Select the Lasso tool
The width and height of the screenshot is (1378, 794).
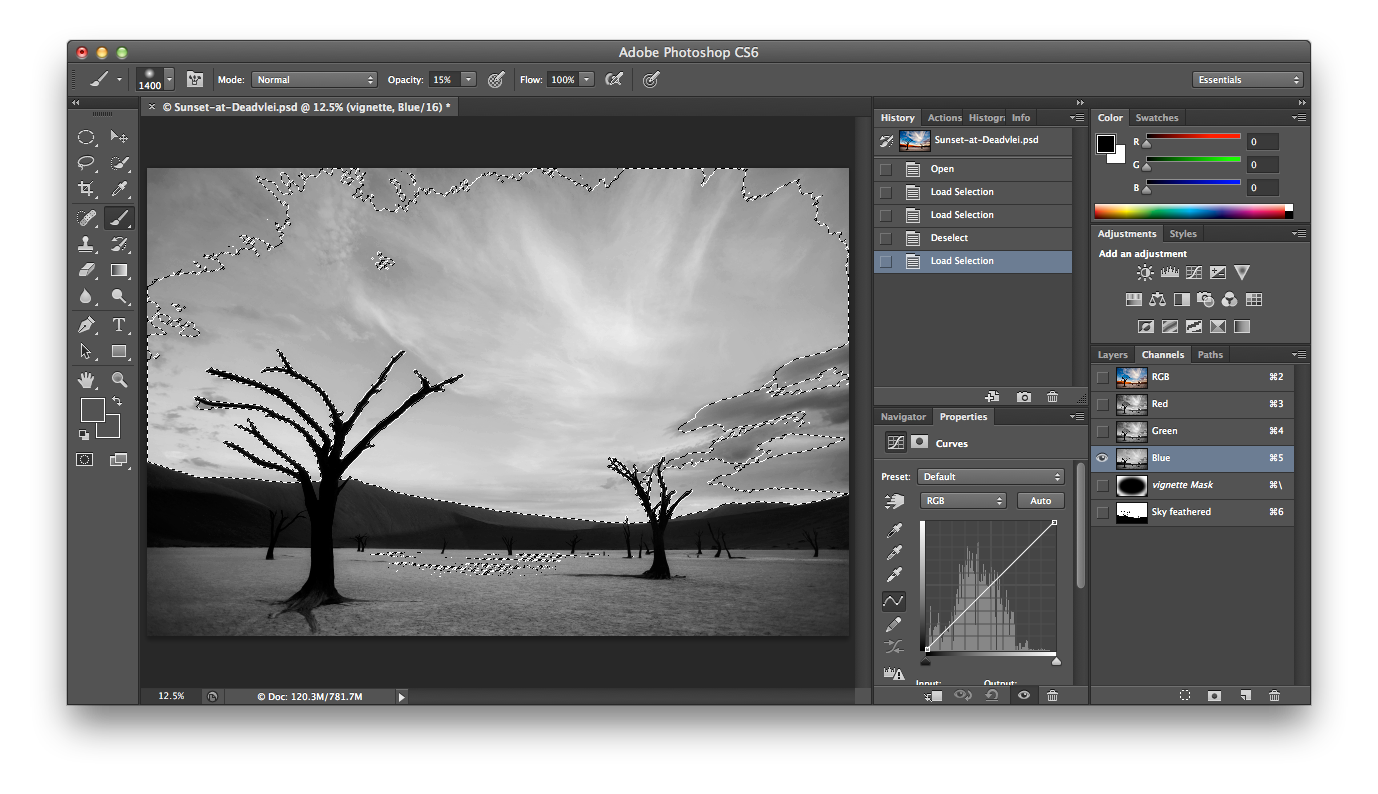tap(87, 163)
